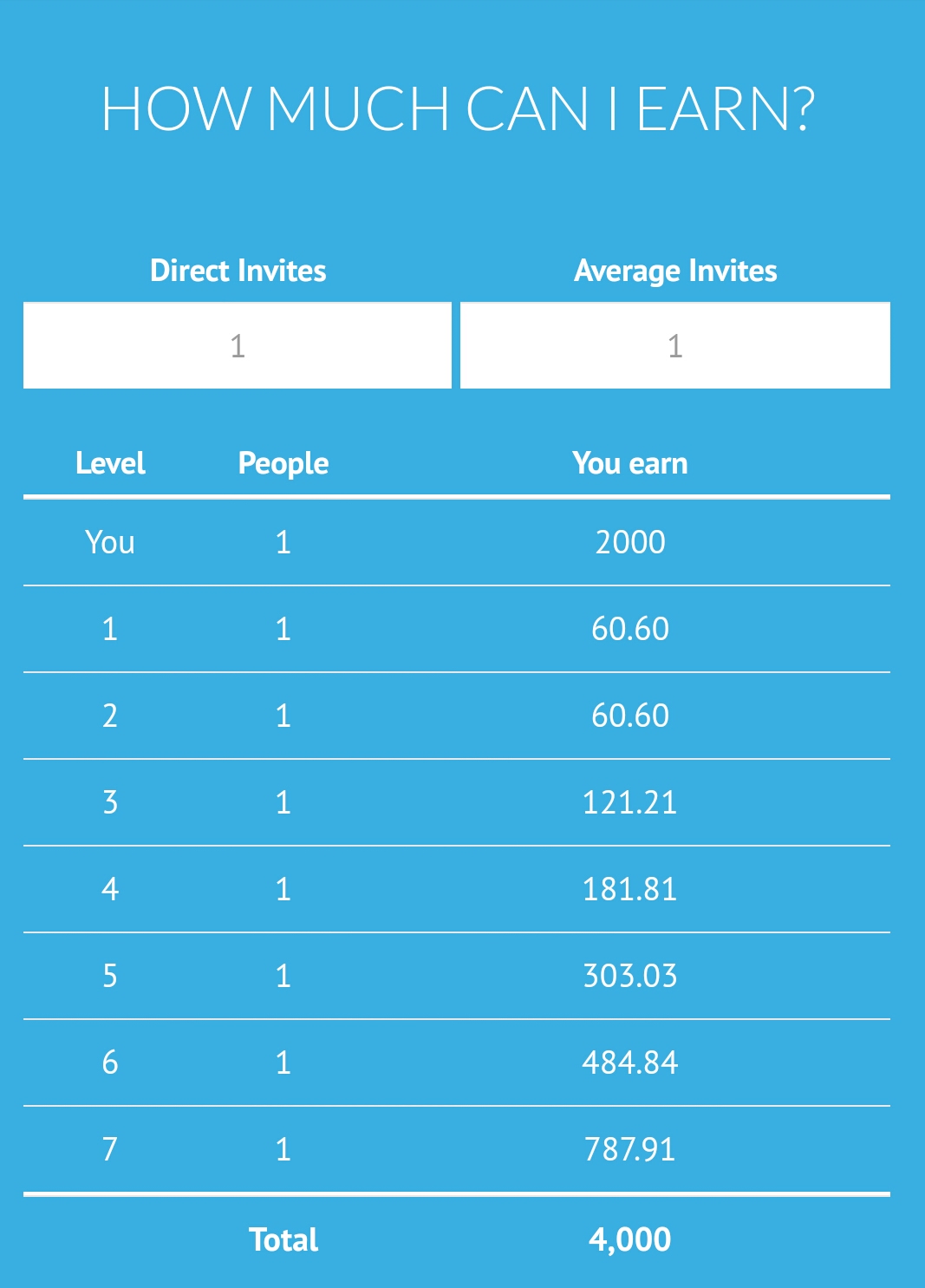
Task: Select the People column header
Action: click(283, 463)
